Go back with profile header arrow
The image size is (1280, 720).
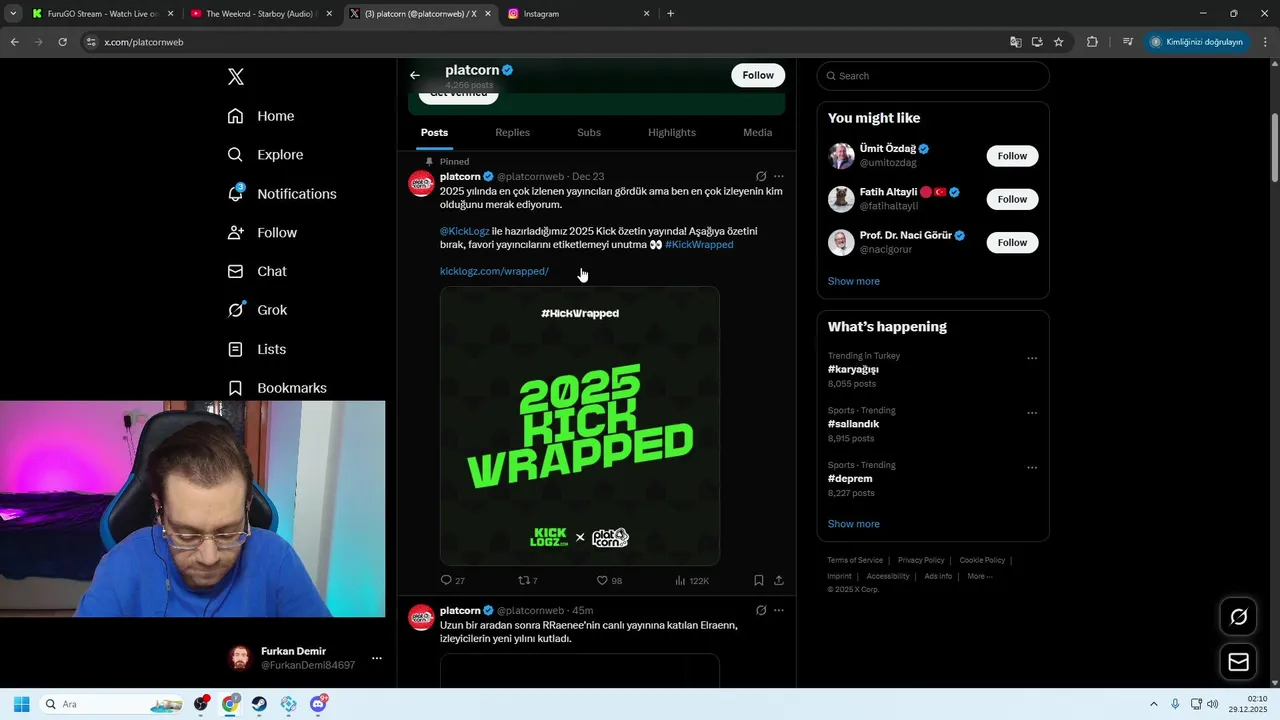click(x=415, y=75)
